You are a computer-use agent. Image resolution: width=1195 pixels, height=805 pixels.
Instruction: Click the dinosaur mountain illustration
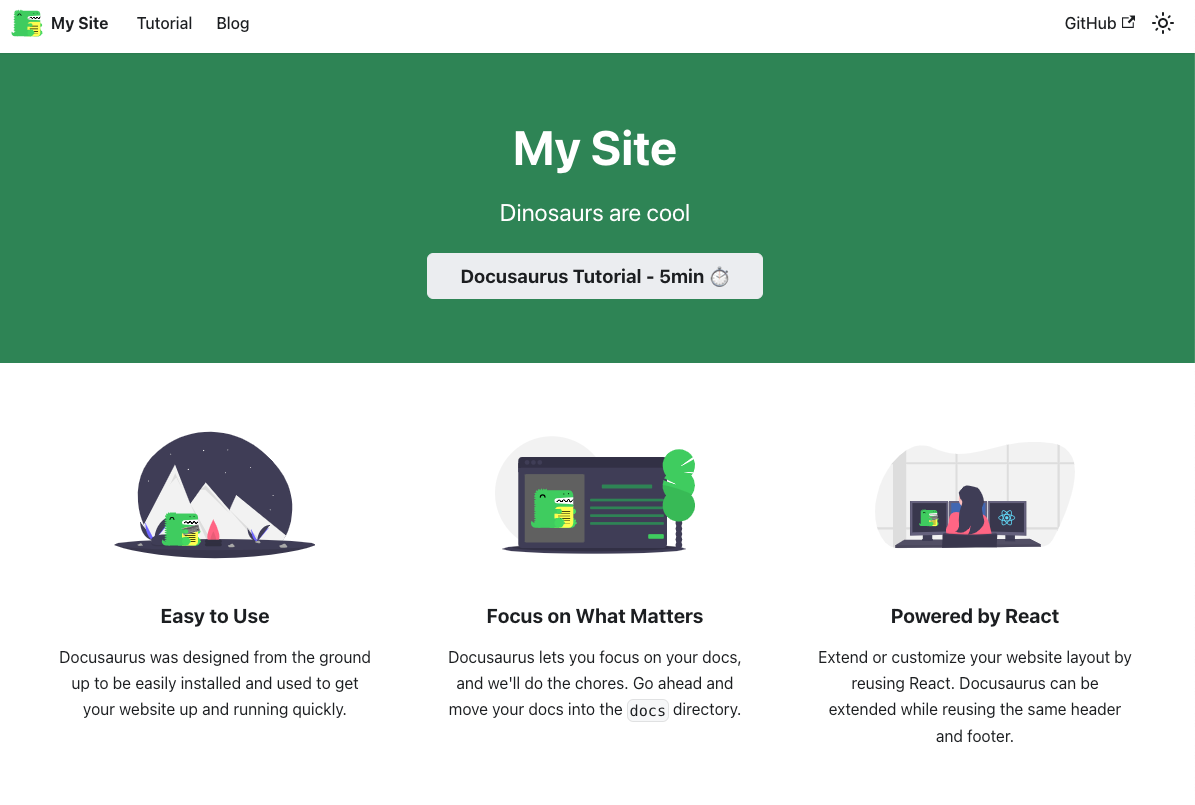tap(215, 495)
